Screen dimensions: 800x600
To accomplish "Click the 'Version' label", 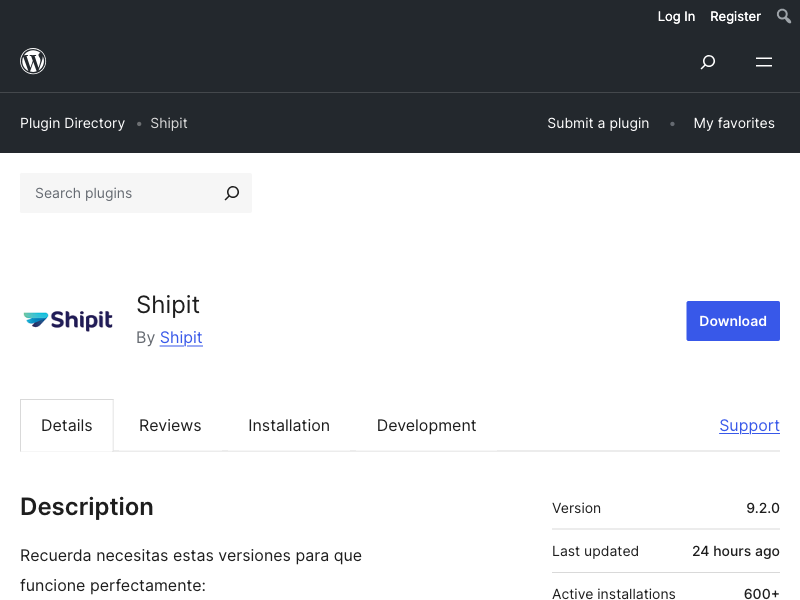I will click(x=576, y=508).
